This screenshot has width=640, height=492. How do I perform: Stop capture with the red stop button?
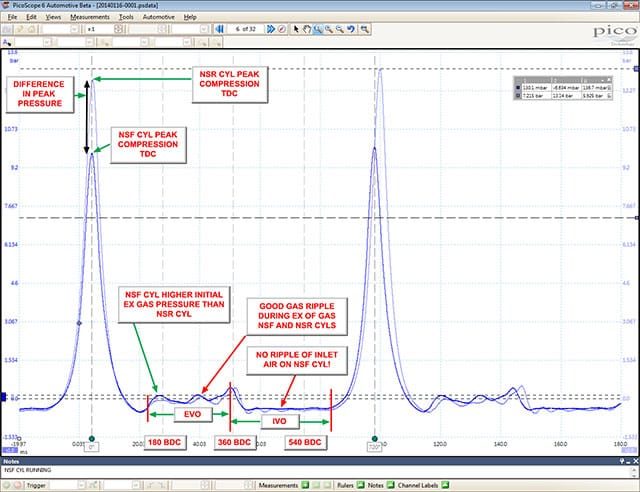pos(18,485)
